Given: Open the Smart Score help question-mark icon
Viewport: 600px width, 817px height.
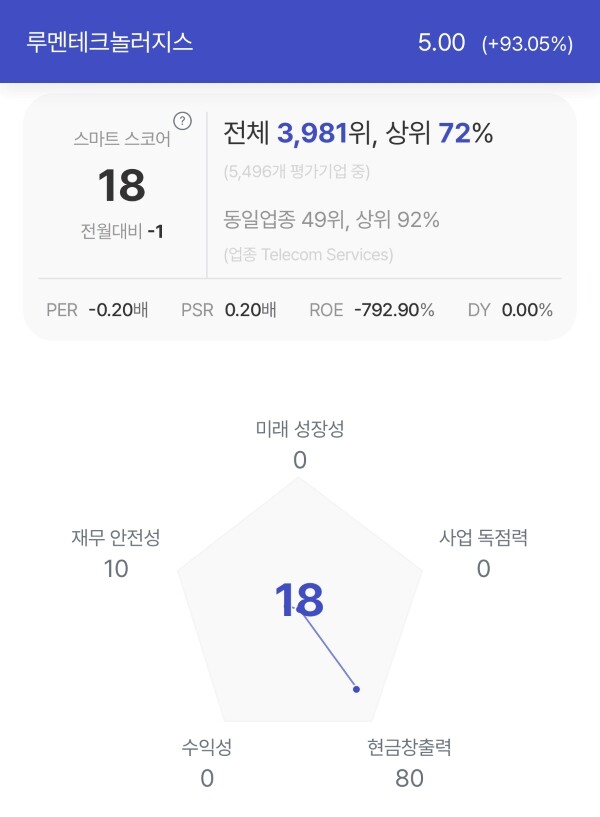Looking at the screenshot, I should coord(182,121).
